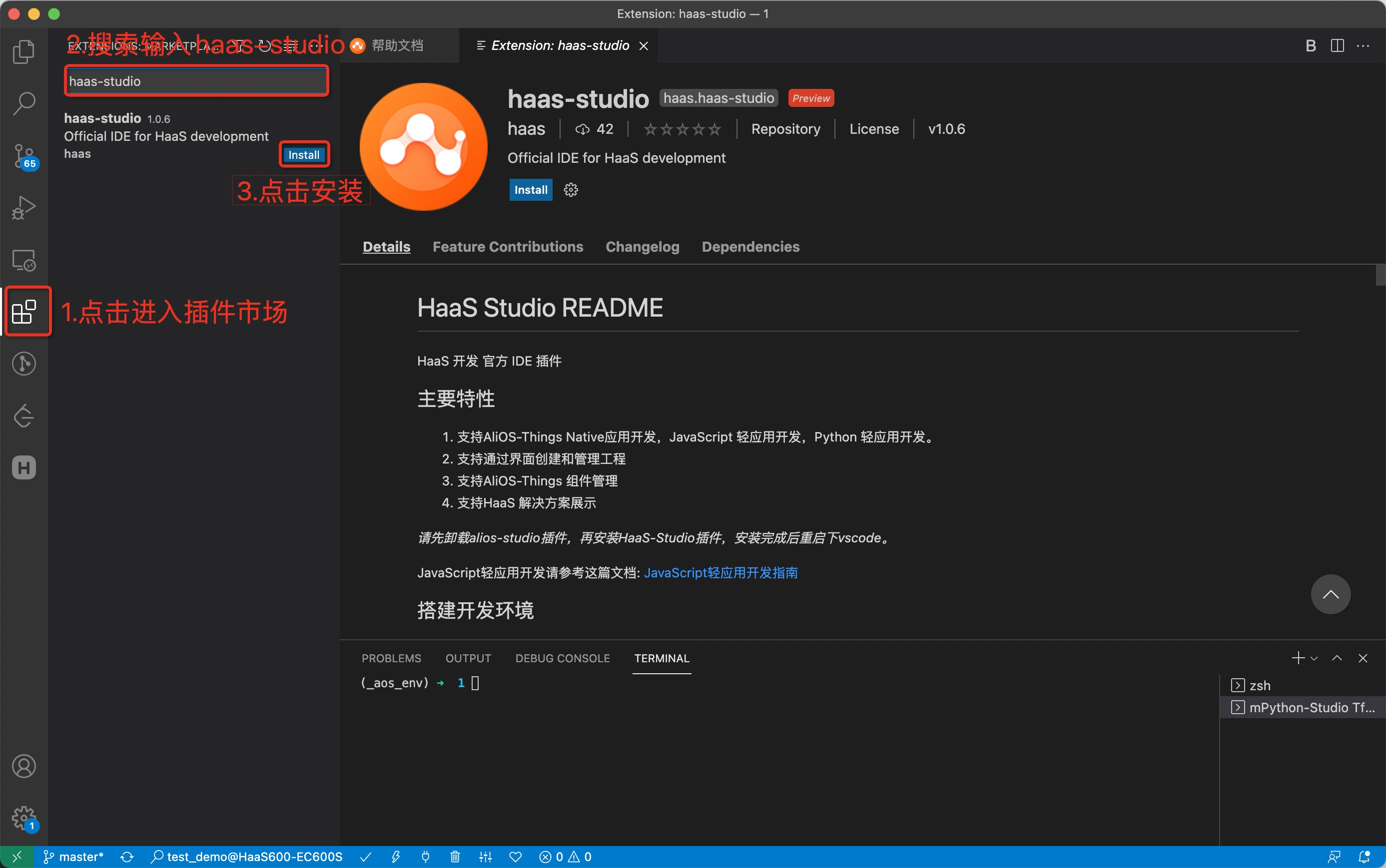This screenshot has height=868, width=1386.
Task: Click the master* git branch in status bar
Action: coord(73,857)
